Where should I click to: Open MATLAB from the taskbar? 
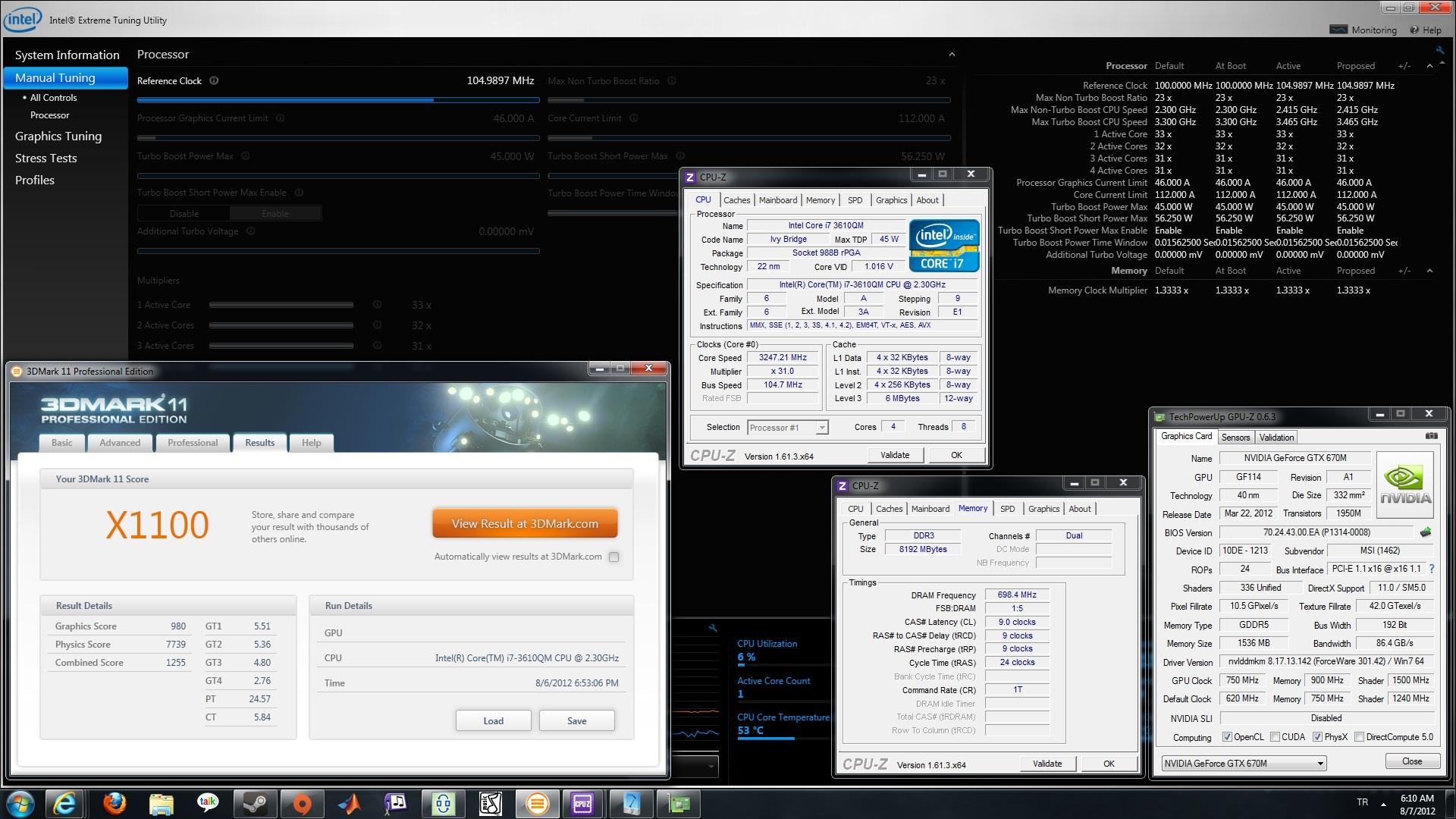[349, 803]
